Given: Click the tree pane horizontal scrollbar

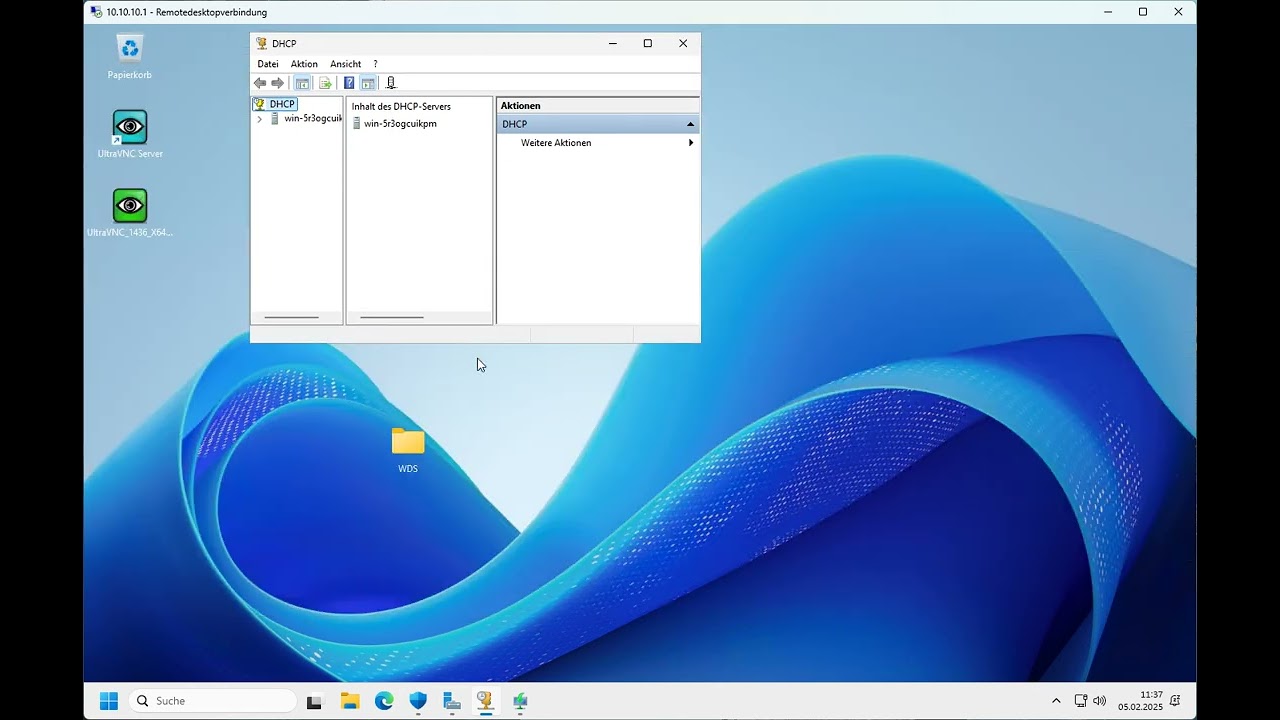Looking at the screenshot, I should point(291,318).
